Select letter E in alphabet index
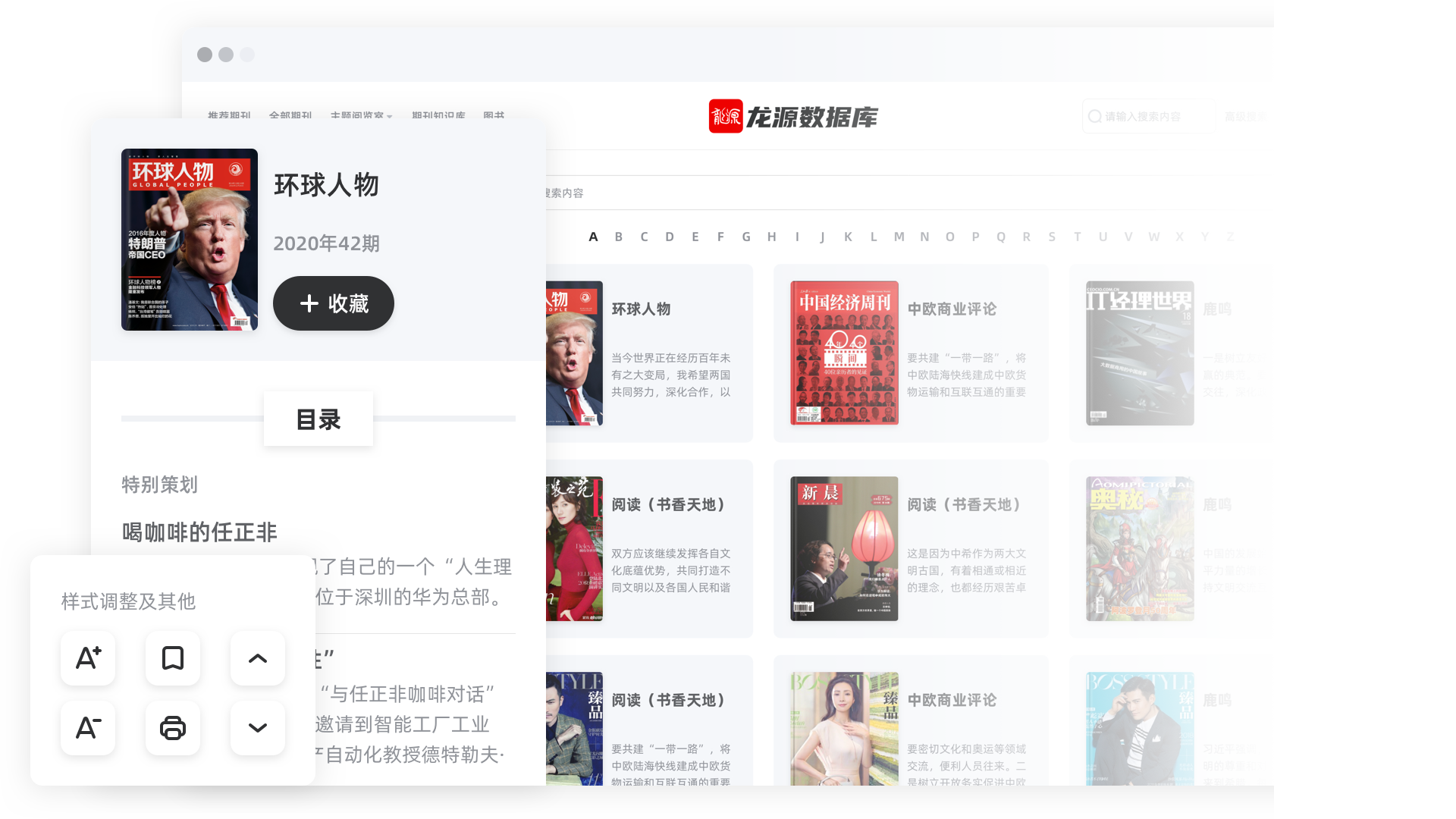This screenshot has height=819, width=1456. [695, 237]
